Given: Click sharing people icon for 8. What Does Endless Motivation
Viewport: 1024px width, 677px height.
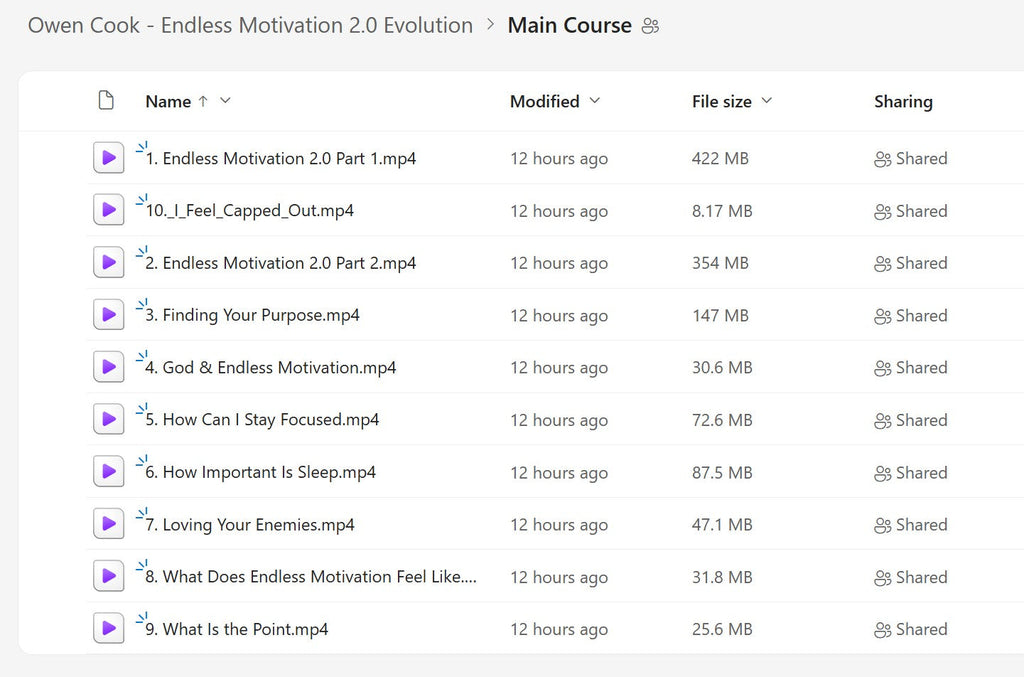Looking at the screenshot, I should point(882,577).
